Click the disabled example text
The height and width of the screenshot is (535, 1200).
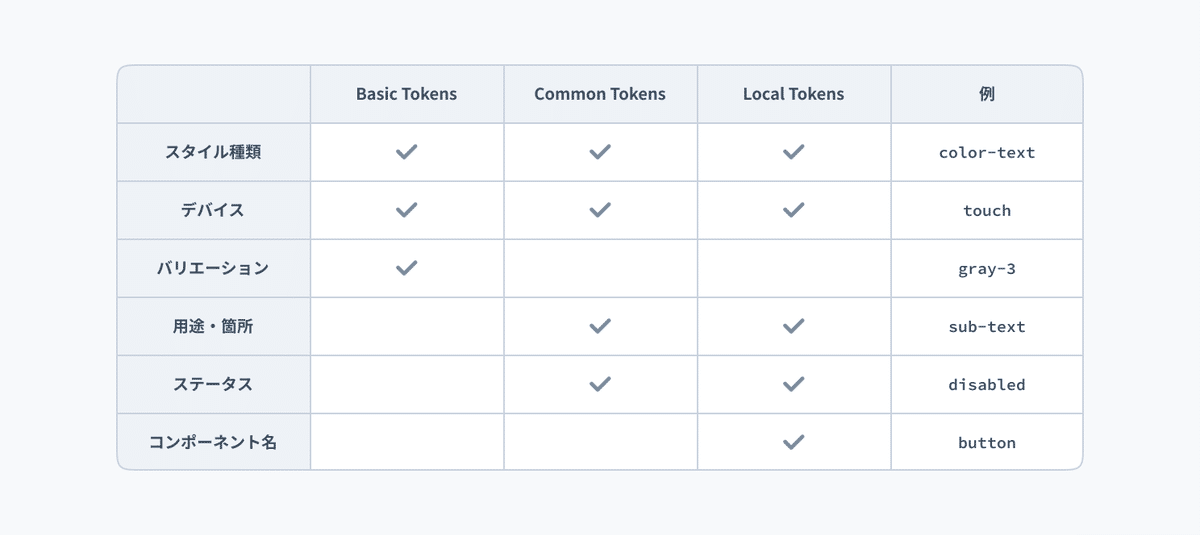tap(987, 385)
